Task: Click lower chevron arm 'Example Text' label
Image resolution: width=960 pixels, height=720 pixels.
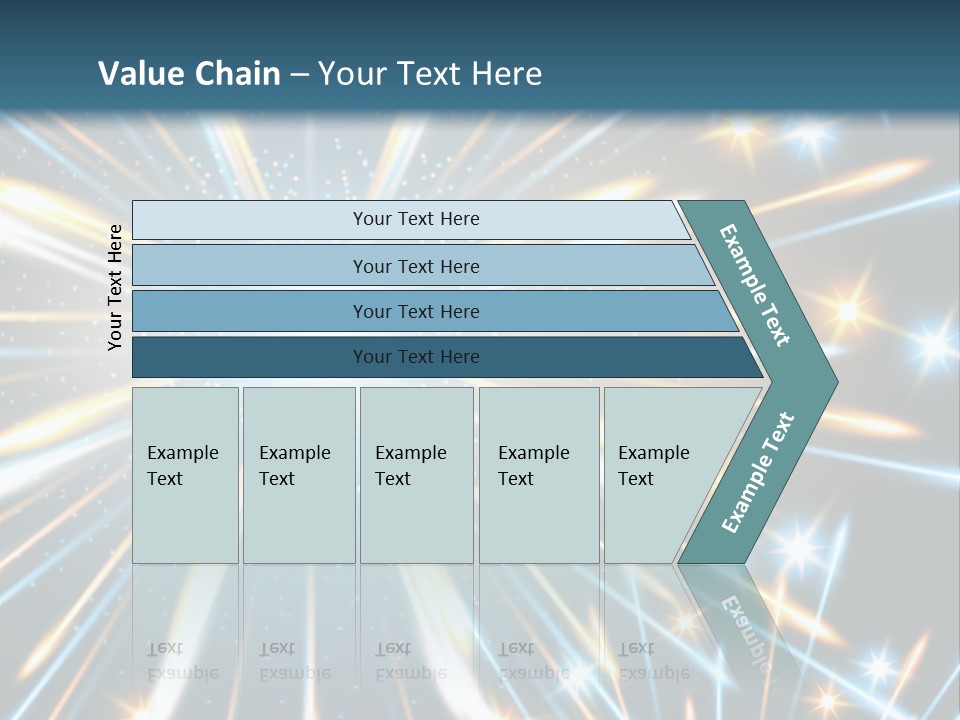Action: (758, 472)
